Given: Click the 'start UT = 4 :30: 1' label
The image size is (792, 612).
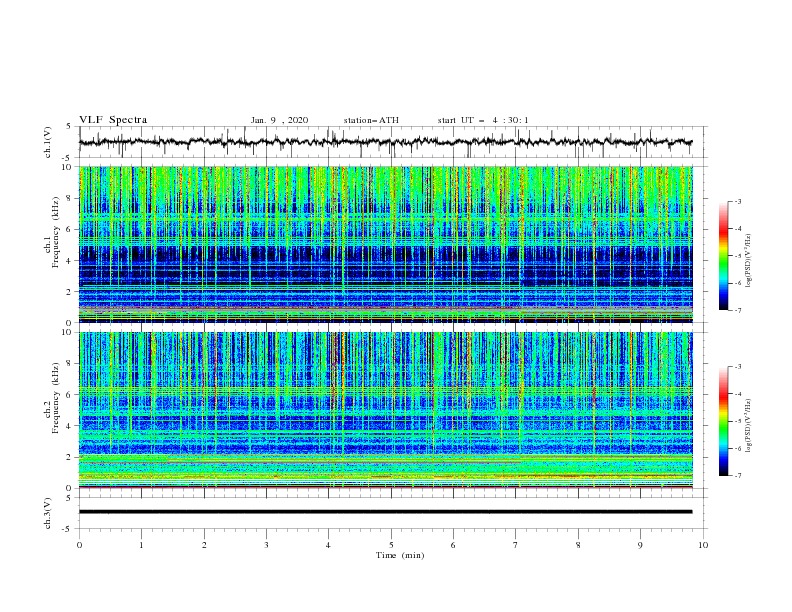Looking at the screenshot, I should pos(483,120).
